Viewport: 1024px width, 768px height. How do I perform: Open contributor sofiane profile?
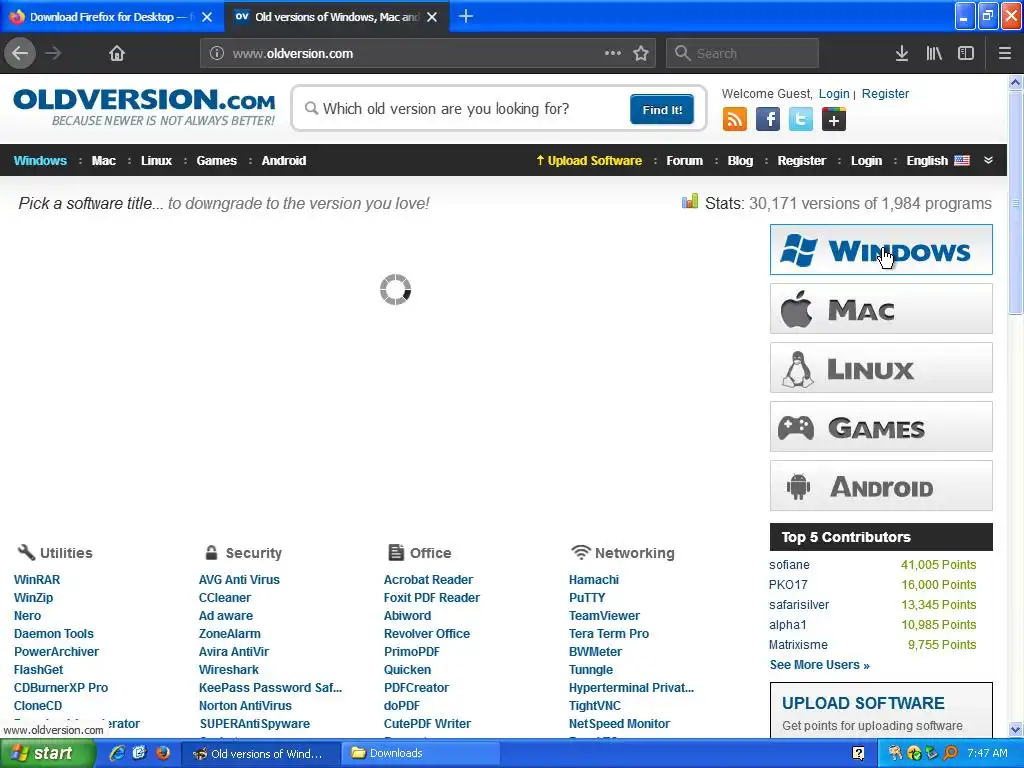789,565
